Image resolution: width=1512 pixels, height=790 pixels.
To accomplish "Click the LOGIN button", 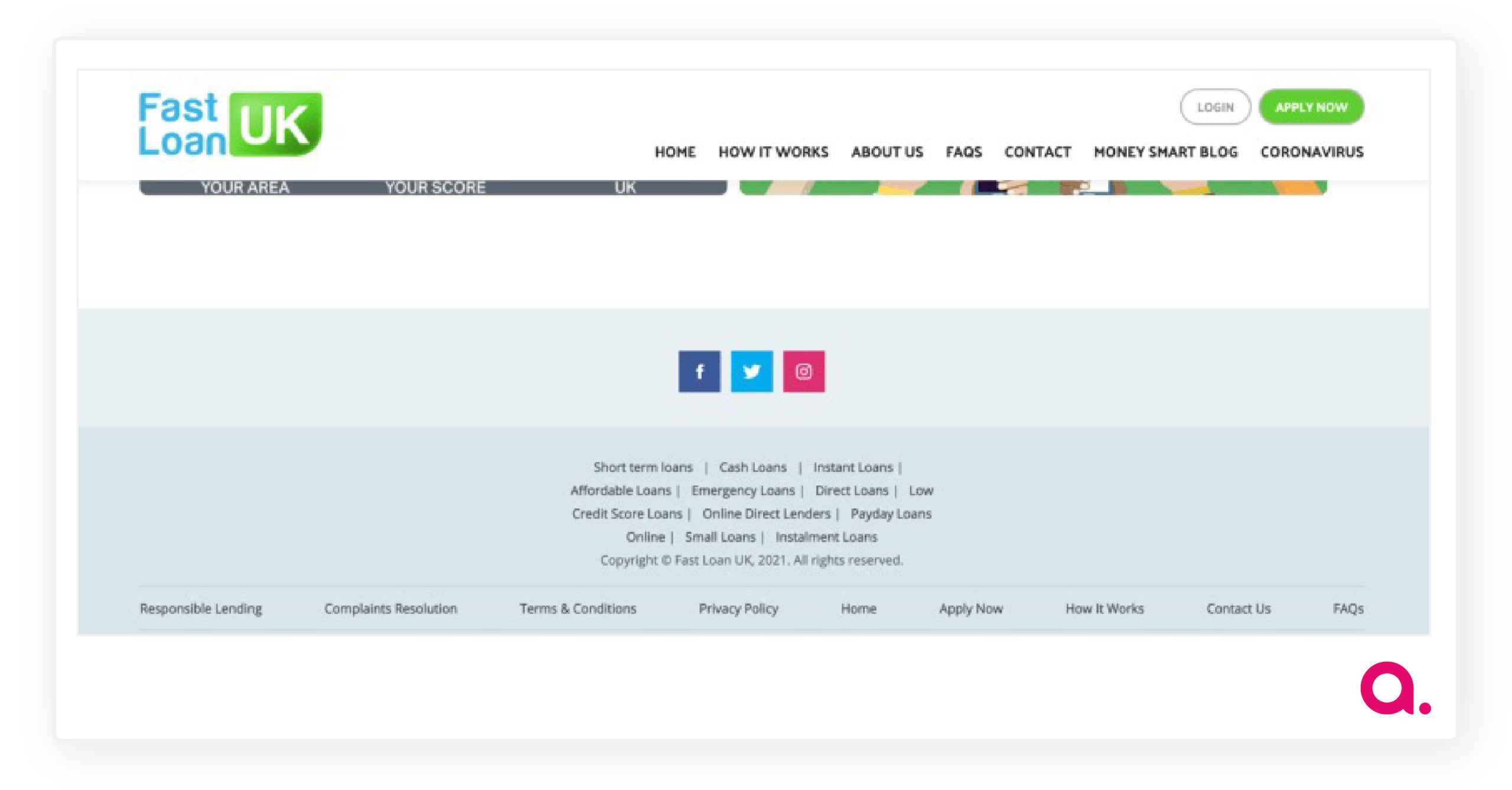I will [1215, 107].
